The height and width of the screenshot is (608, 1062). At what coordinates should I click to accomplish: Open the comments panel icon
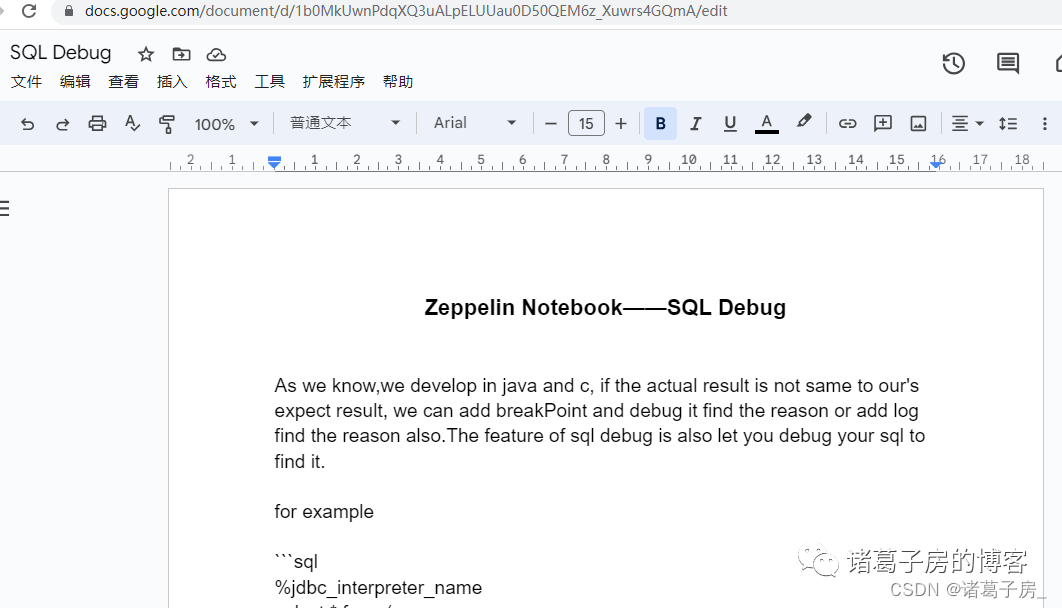point(1008,64)
